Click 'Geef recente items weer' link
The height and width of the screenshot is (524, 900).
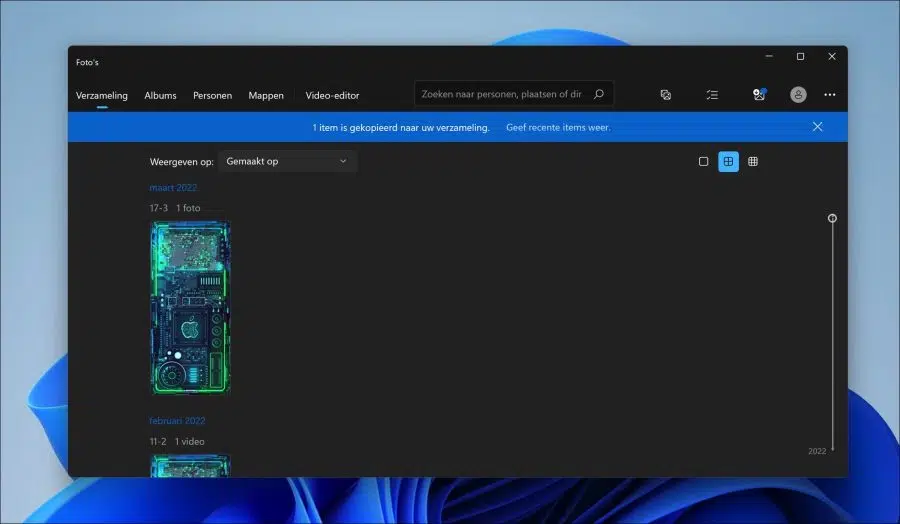pyautogui.click(x=558, y=127)
